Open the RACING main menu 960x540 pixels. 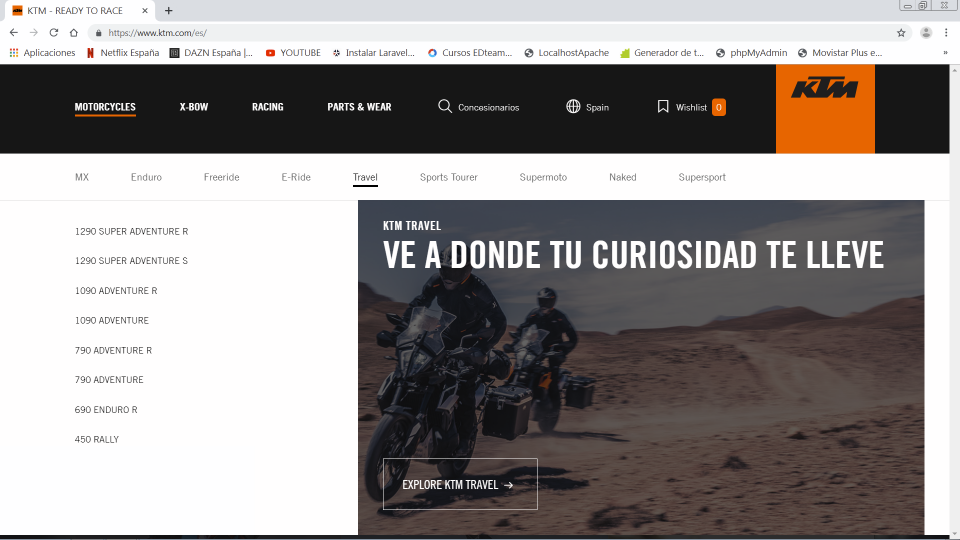pos(268,107)
